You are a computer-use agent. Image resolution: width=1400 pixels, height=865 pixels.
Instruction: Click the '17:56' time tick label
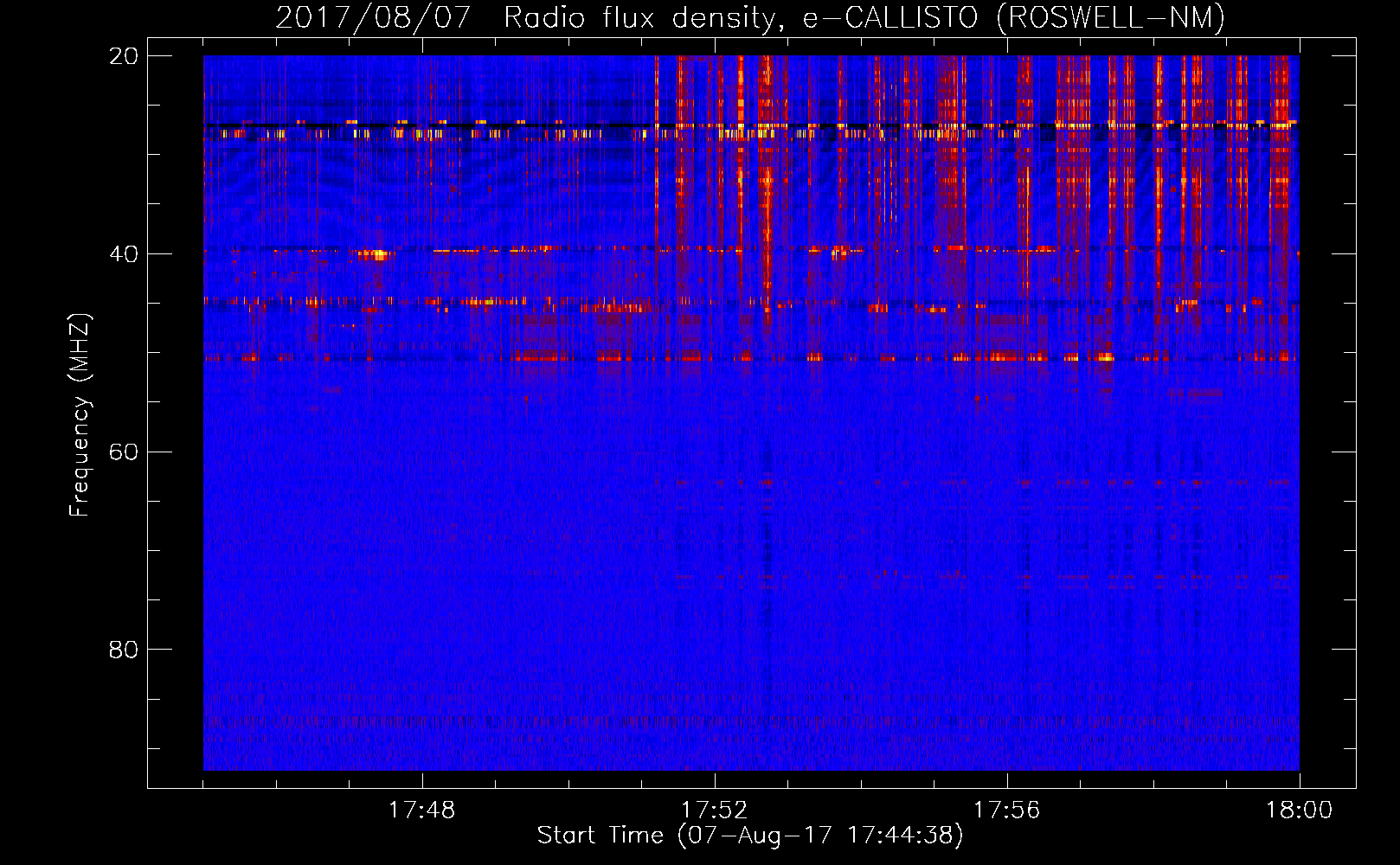pyautogui.click(x=1006, y=811)
